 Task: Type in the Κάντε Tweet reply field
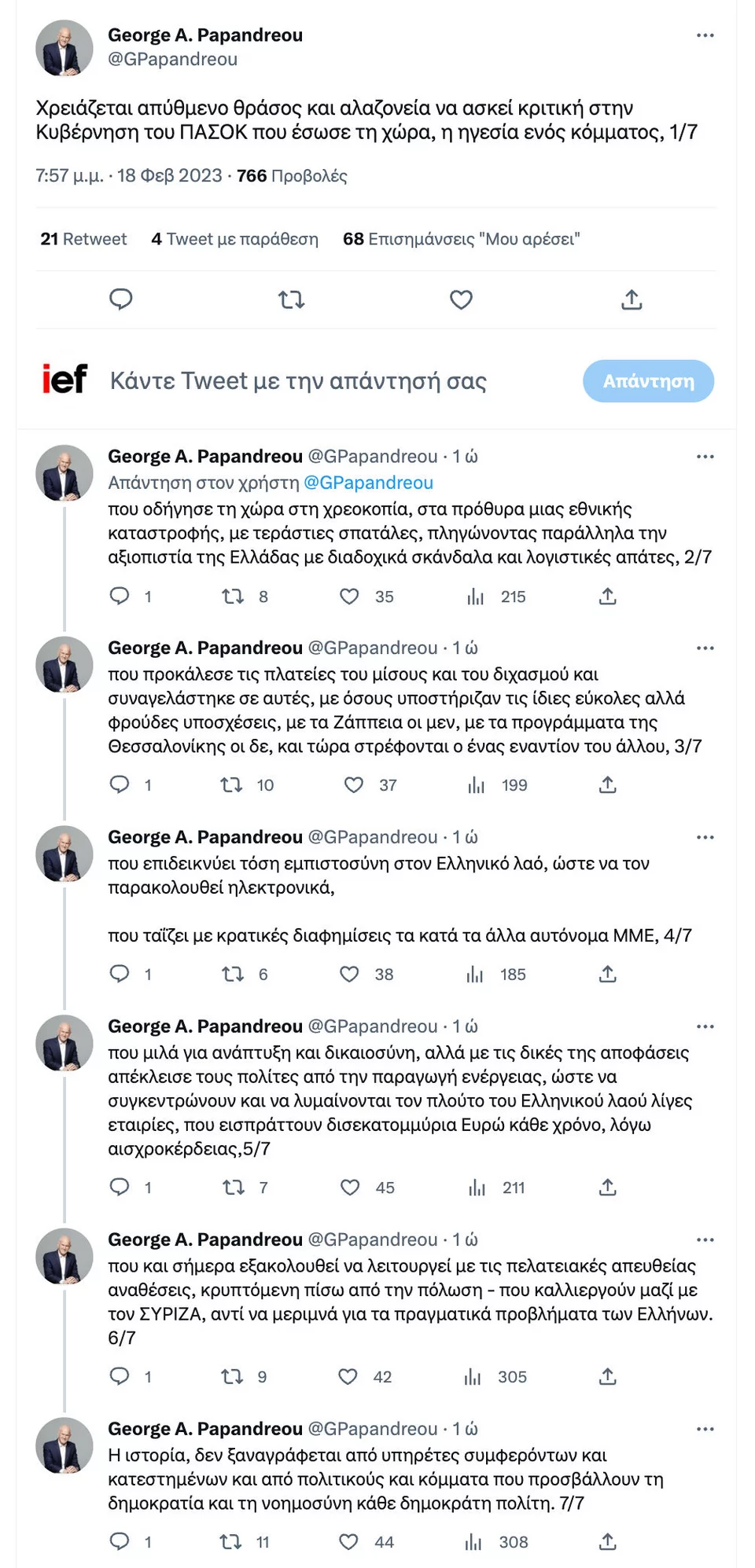(x=299, y=381)
